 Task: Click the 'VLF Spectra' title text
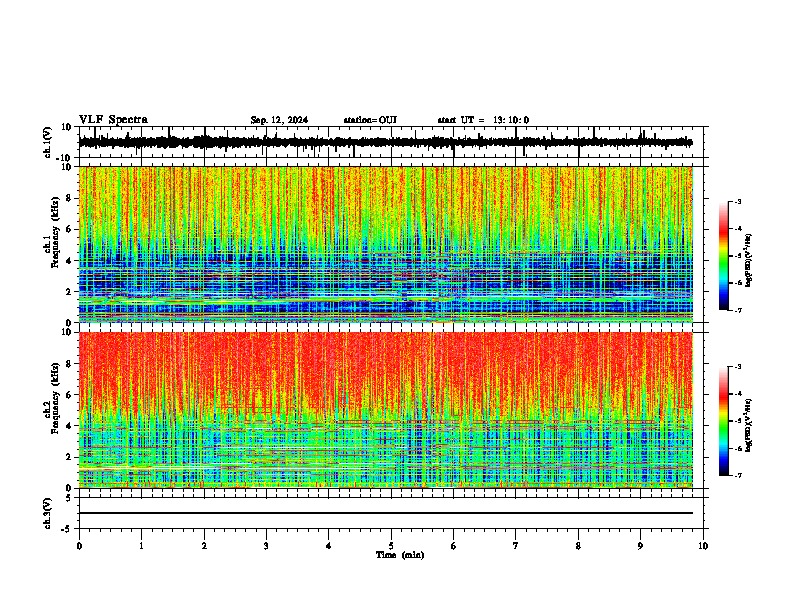click(x=113, y=120)
